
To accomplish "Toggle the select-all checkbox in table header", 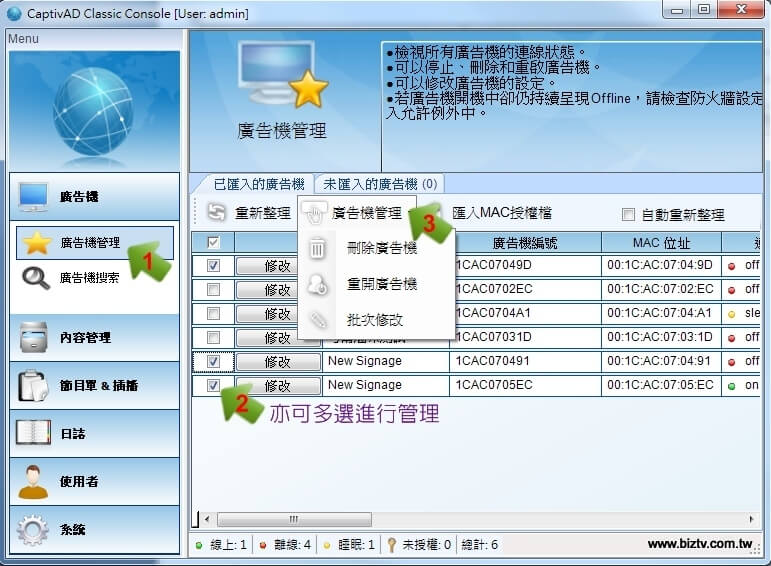I will click(x=213, y=242).
